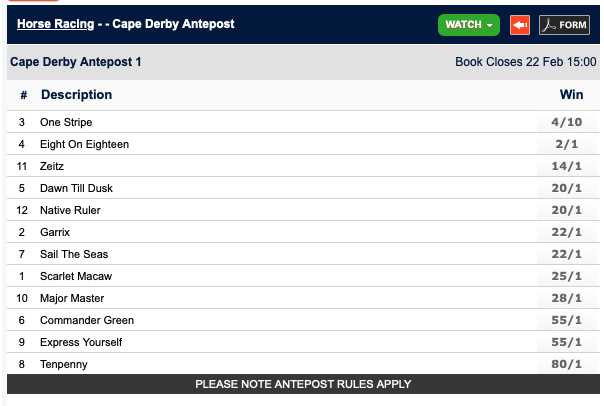The height and width of the screenshot is (406, 604).
Task: Select Tenpenny odds 80/1
Action: [566, 364]
